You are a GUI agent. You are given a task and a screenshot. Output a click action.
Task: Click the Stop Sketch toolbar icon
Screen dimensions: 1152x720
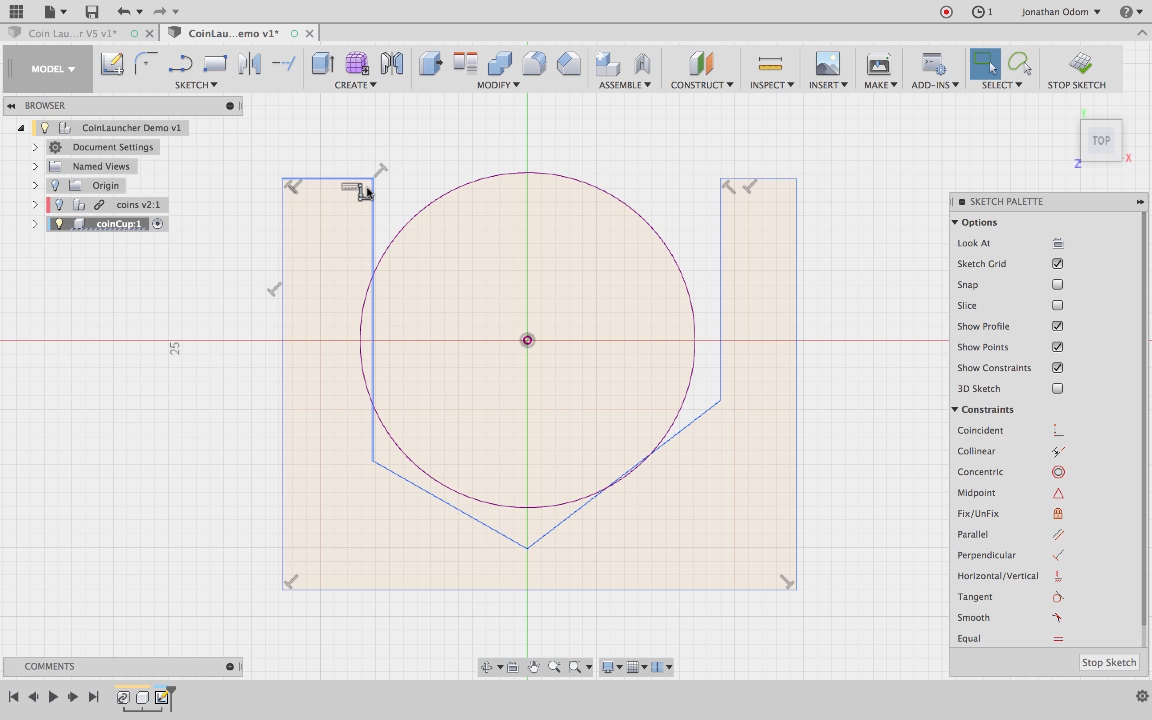click(x=1078, y=64)
